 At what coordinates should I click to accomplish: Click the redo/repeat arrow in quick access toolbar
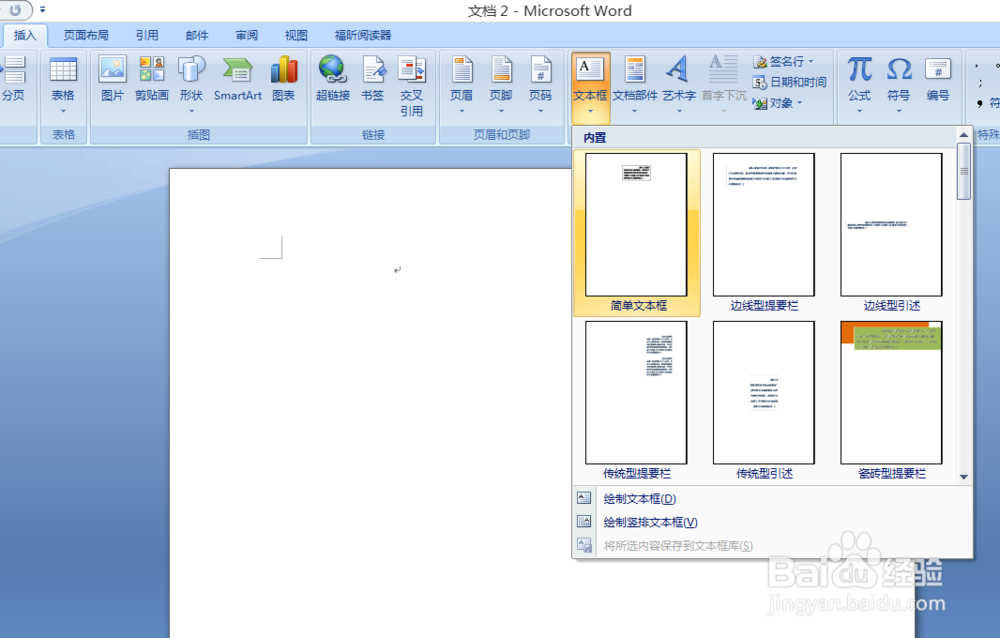pyautogui.click(x=15, y=10)
